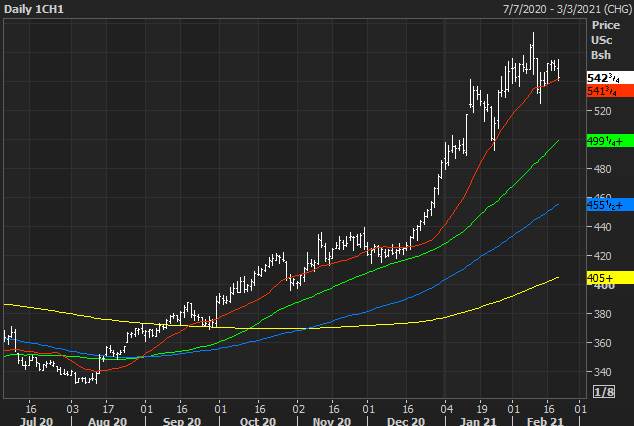Image resolution: width=634 pixels, height=426 pixels.
Task: Click the Daily 1CH1 chart title
Action: click(x=34, y=9)
